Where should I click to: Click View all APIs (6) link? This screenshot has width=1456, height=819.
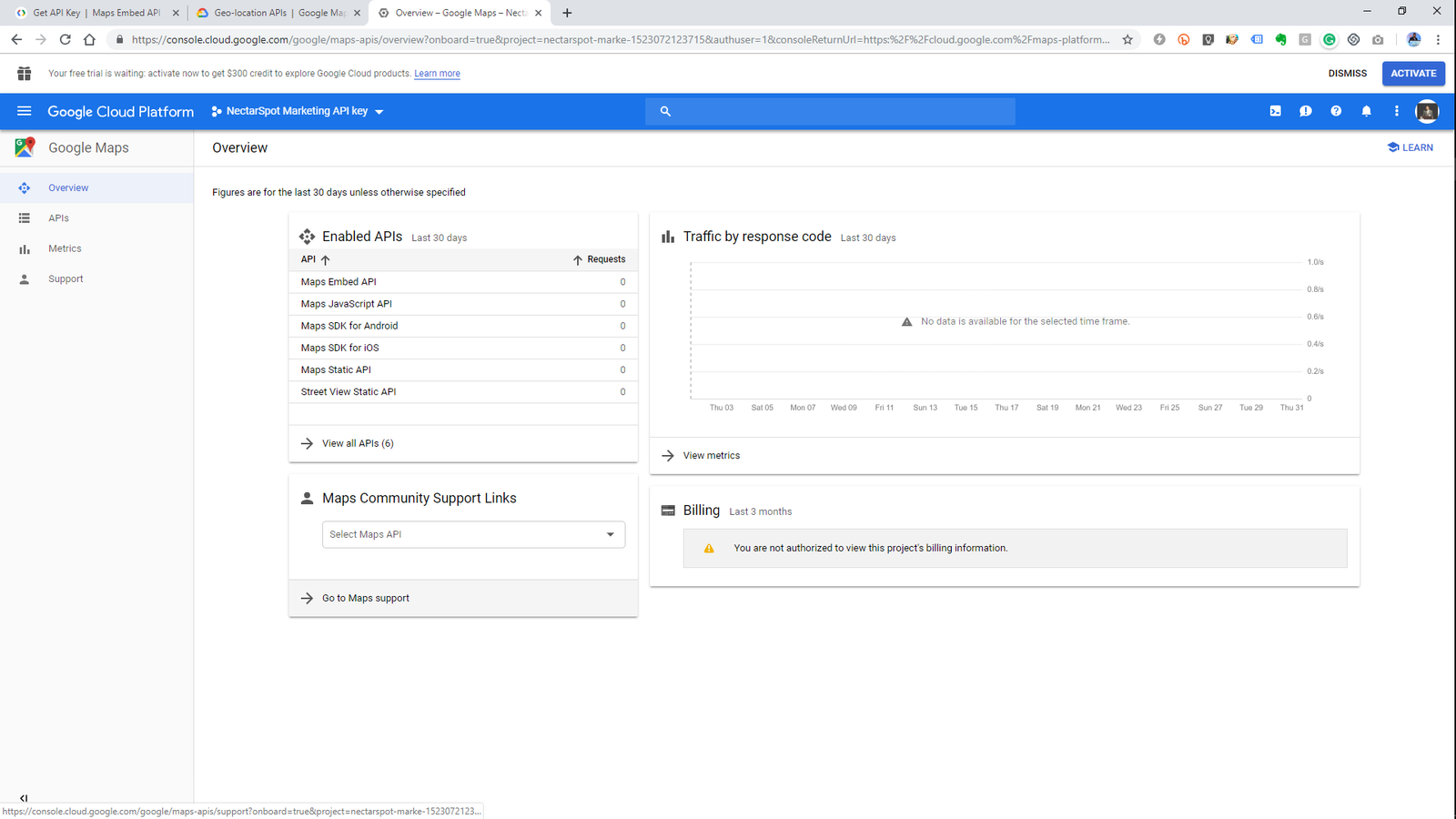358,443
